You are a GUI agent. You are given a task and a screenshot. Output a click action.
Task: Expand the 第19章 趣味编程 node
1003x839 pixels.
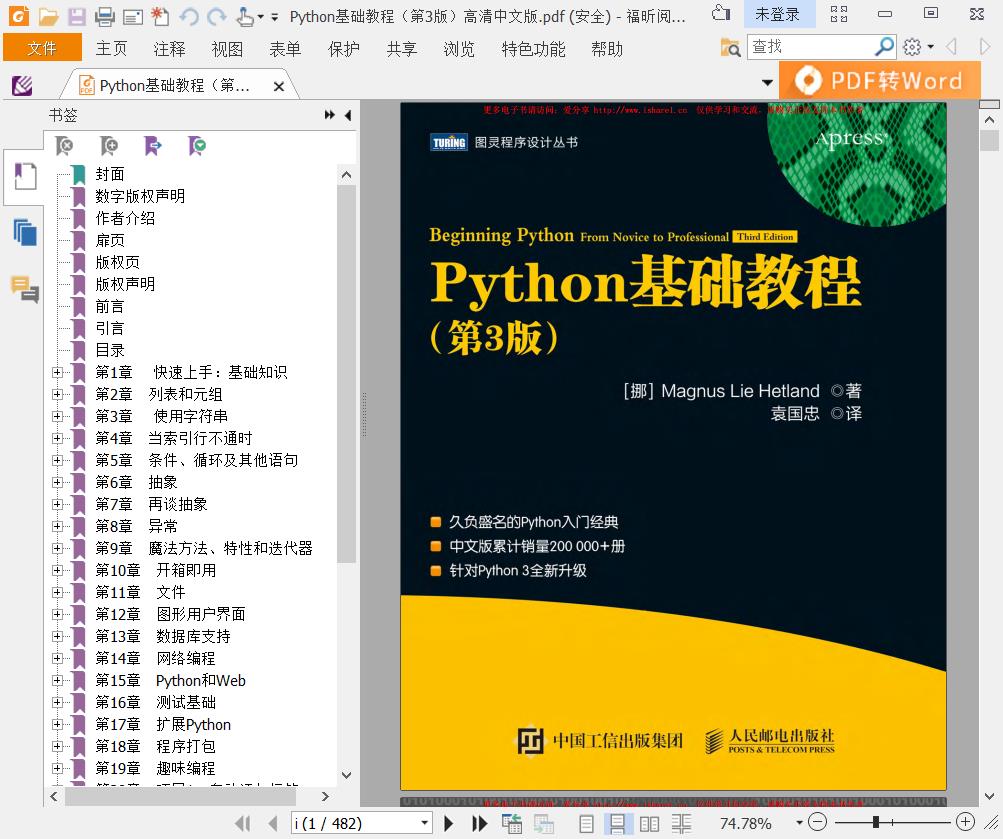(x=58, y=769)
